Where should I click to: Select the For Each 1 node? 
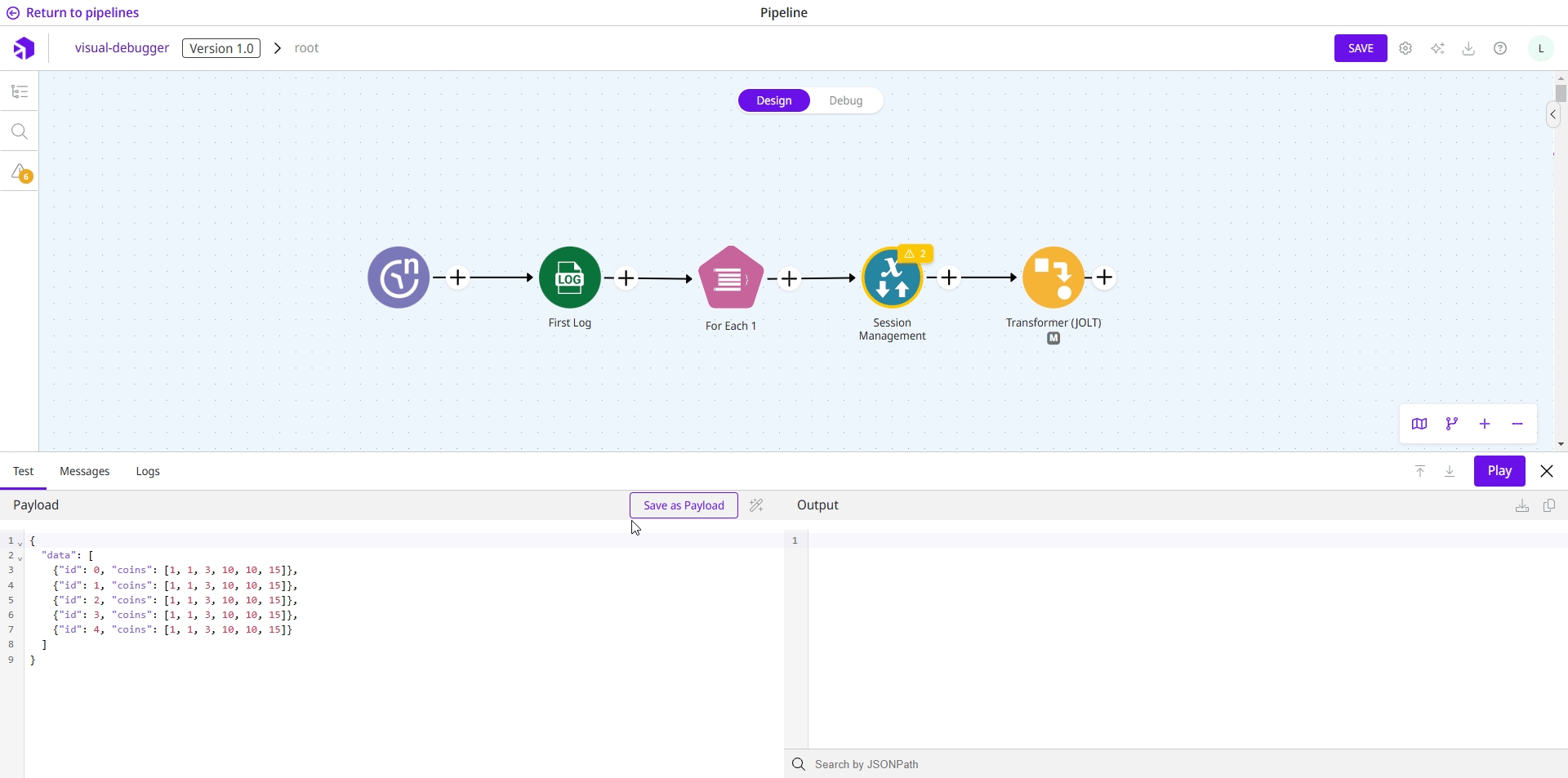tap(730, 278)
